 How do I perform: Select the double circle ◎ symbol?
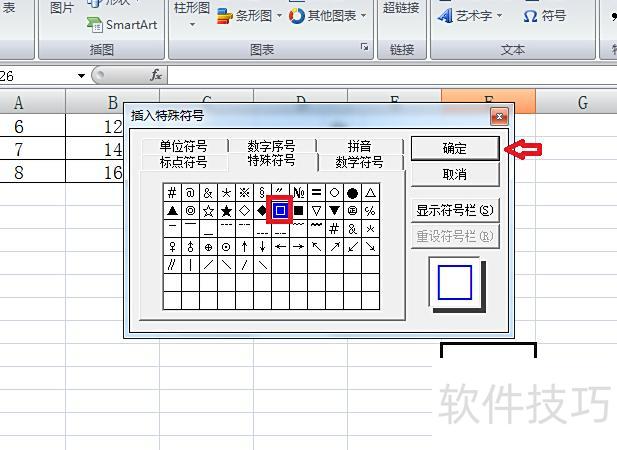(x=190, y=211)
